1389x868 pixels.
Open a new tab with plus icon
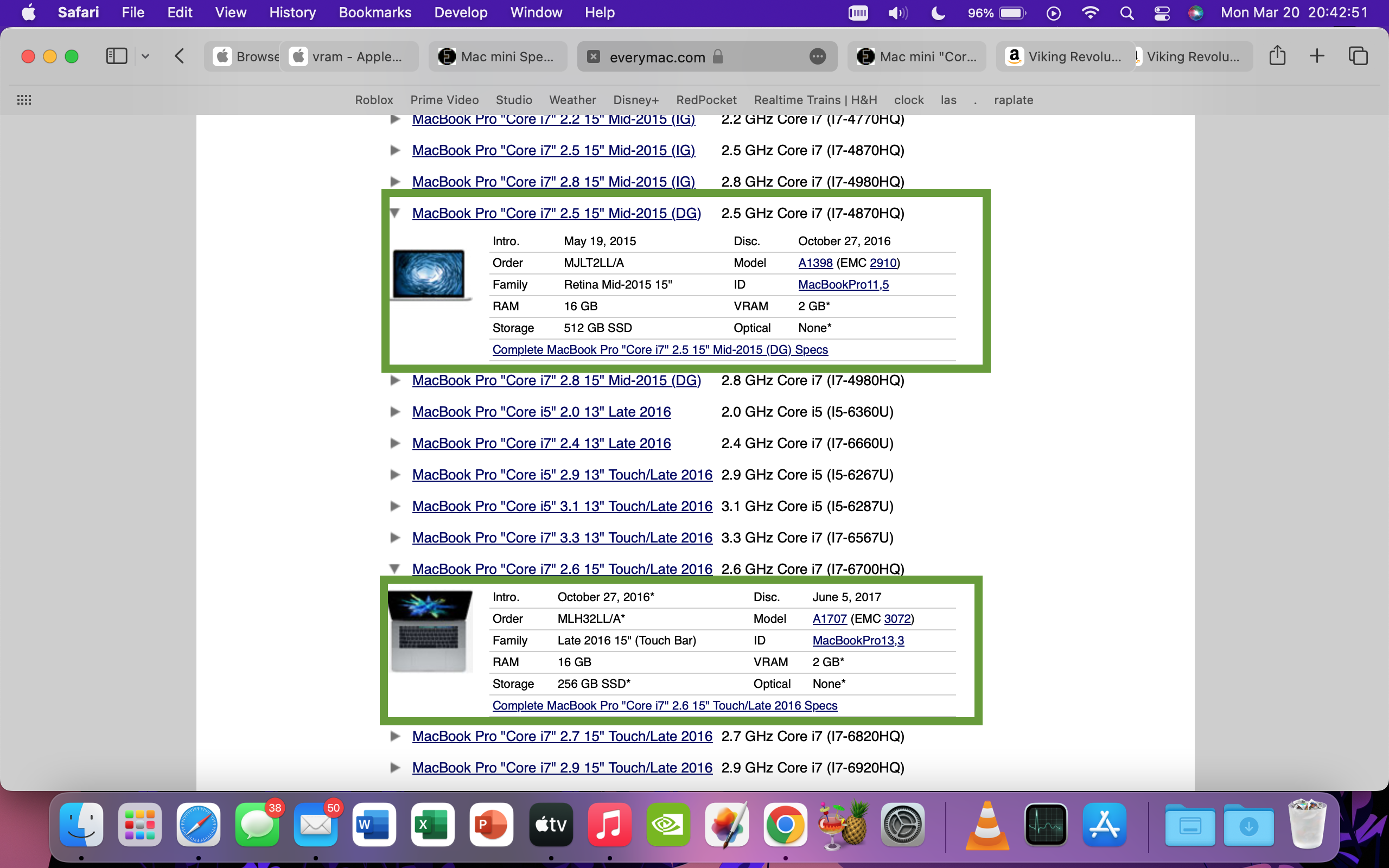[1317, 56]
